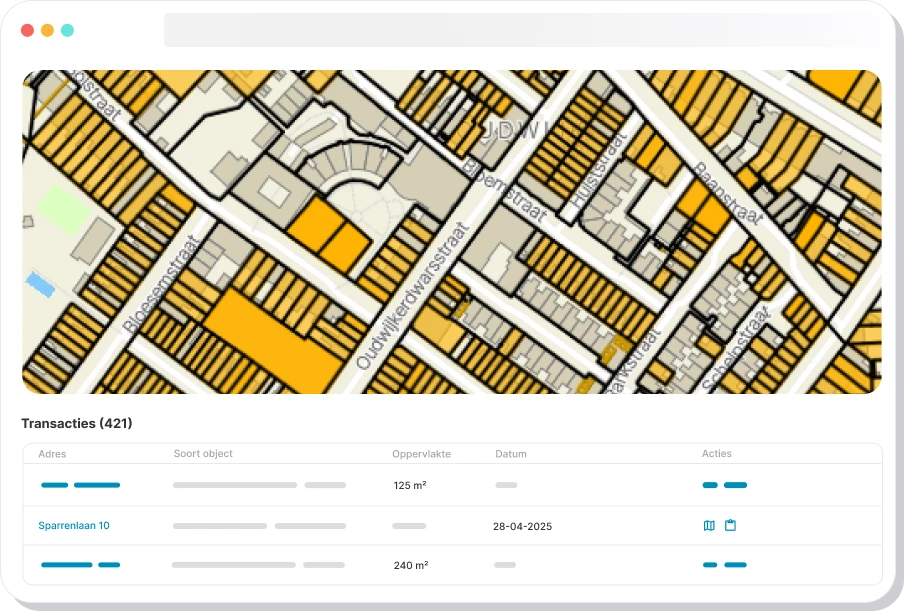Hit the yellow minimize window button
The height and width of the screenshot is (611, 904).
(47, 31)
